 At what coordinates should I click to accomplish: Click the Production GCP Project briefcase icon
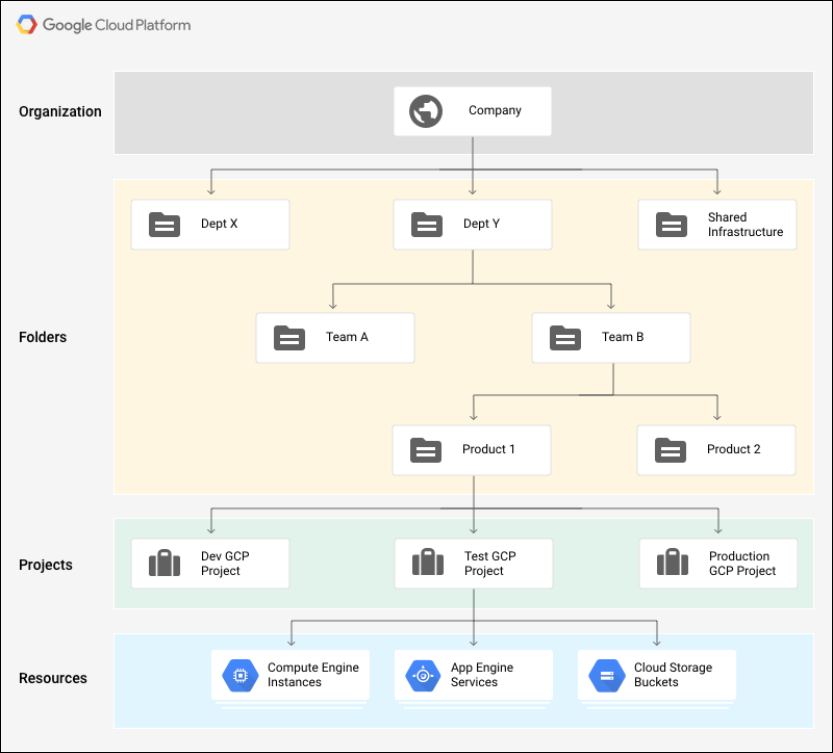click(x=672, y=564)
